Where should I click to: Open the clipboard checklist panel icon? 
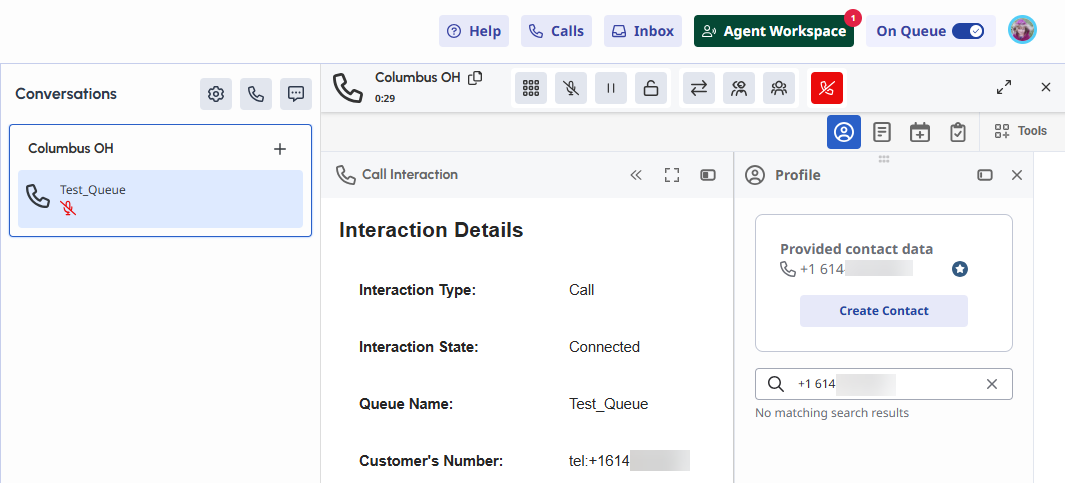pos(958,132)
